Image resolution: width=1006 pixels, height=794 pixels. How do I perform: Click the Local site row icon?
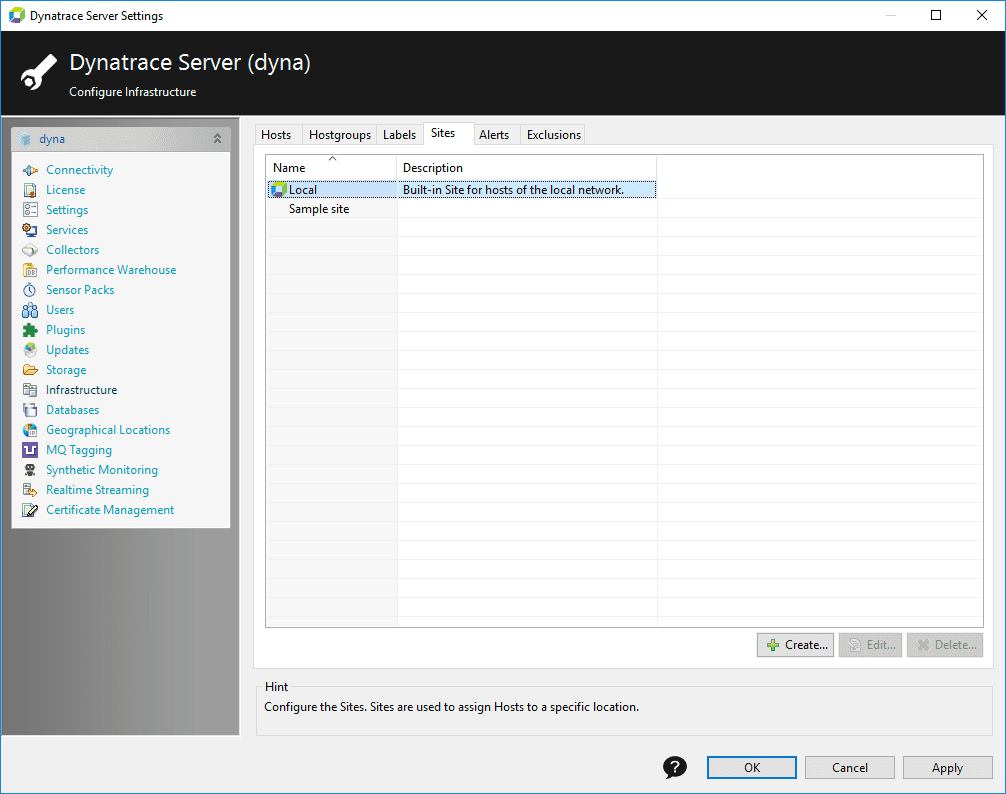pyautogui.click(x=278, y=189)
